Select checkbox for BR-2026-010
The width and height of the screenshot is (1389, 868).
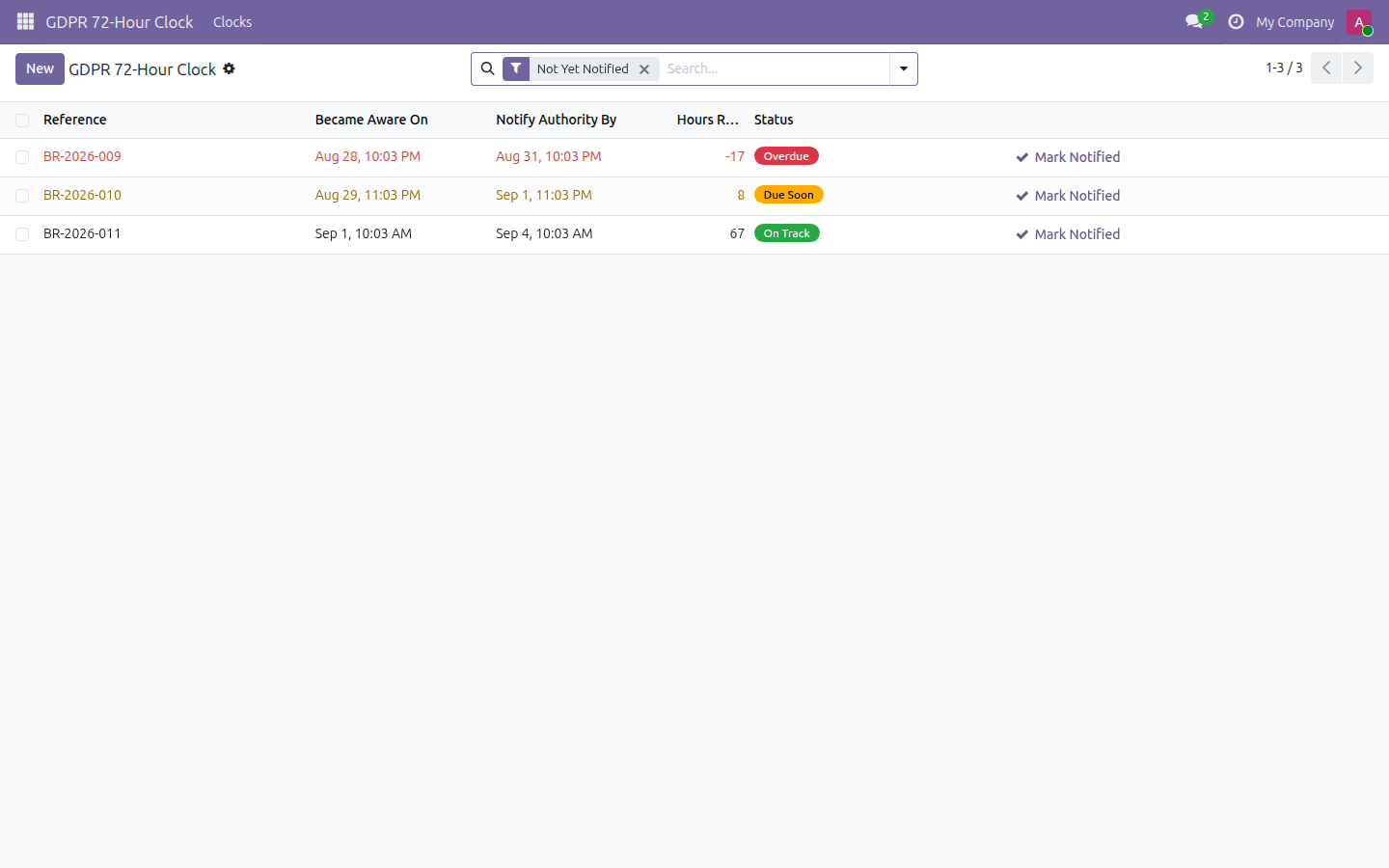[x=22, y=196]
